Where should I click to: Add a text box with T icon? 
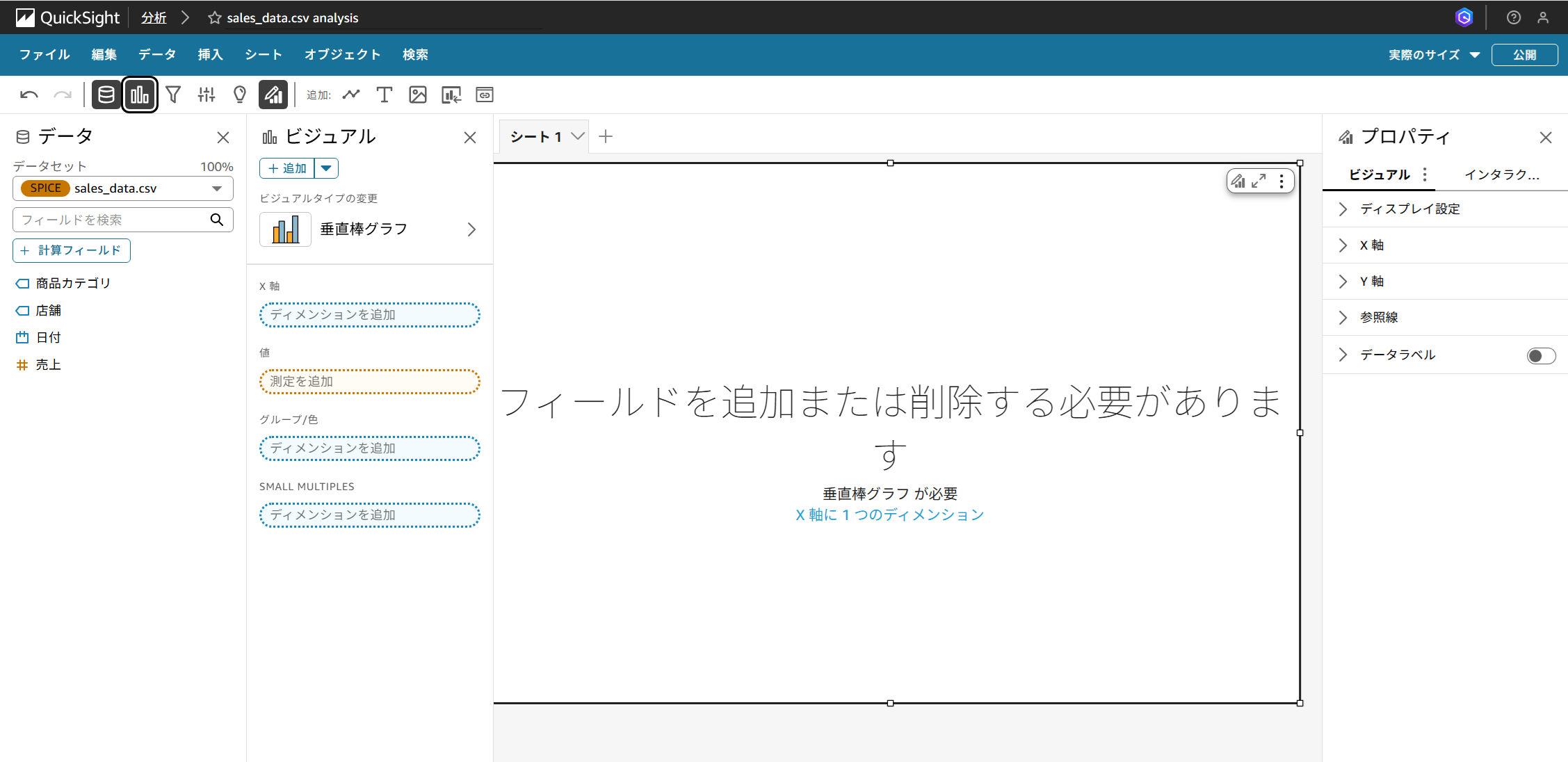[x=384, y=95]
